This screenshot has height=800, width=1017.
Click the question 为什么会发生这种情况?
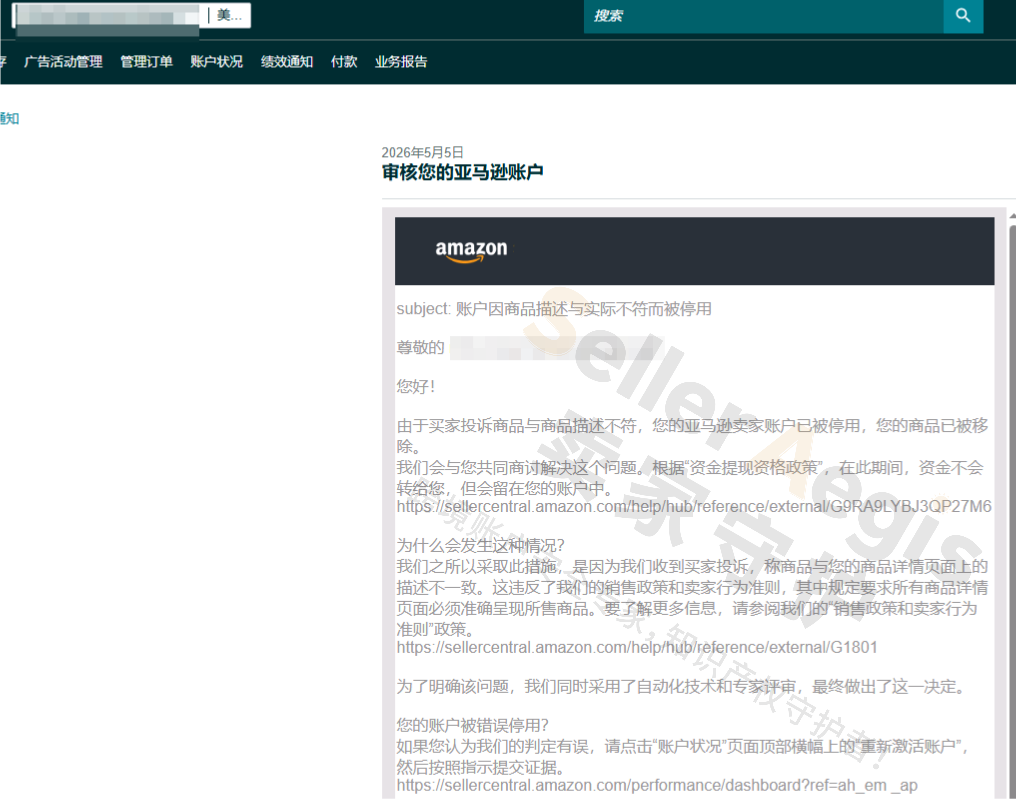[481, 545]
